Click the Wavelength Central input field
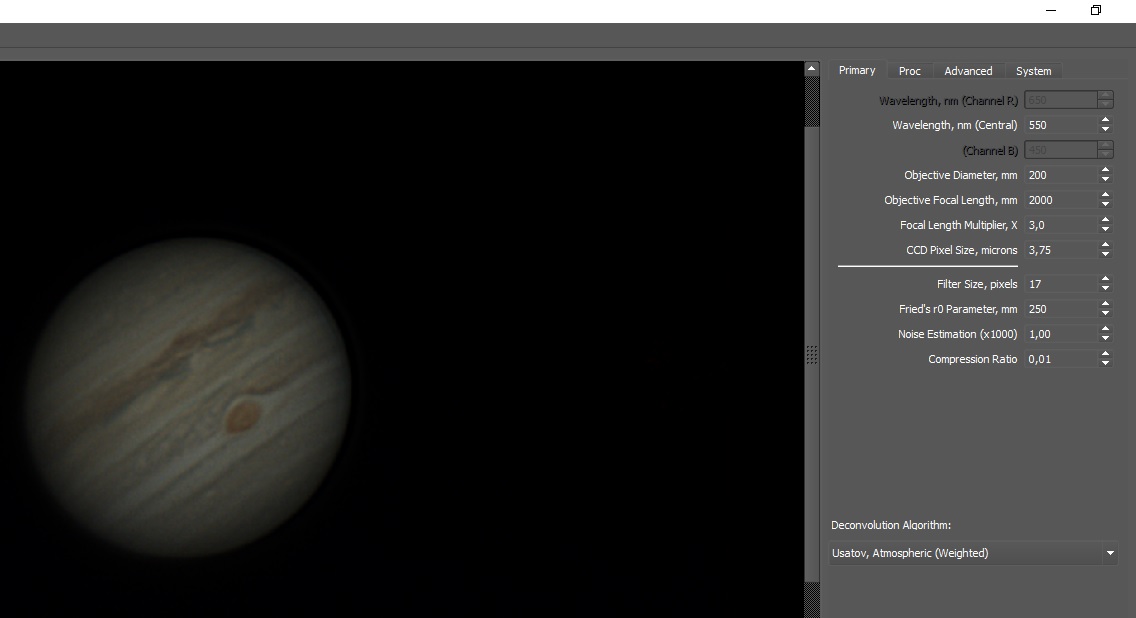 1059,125
